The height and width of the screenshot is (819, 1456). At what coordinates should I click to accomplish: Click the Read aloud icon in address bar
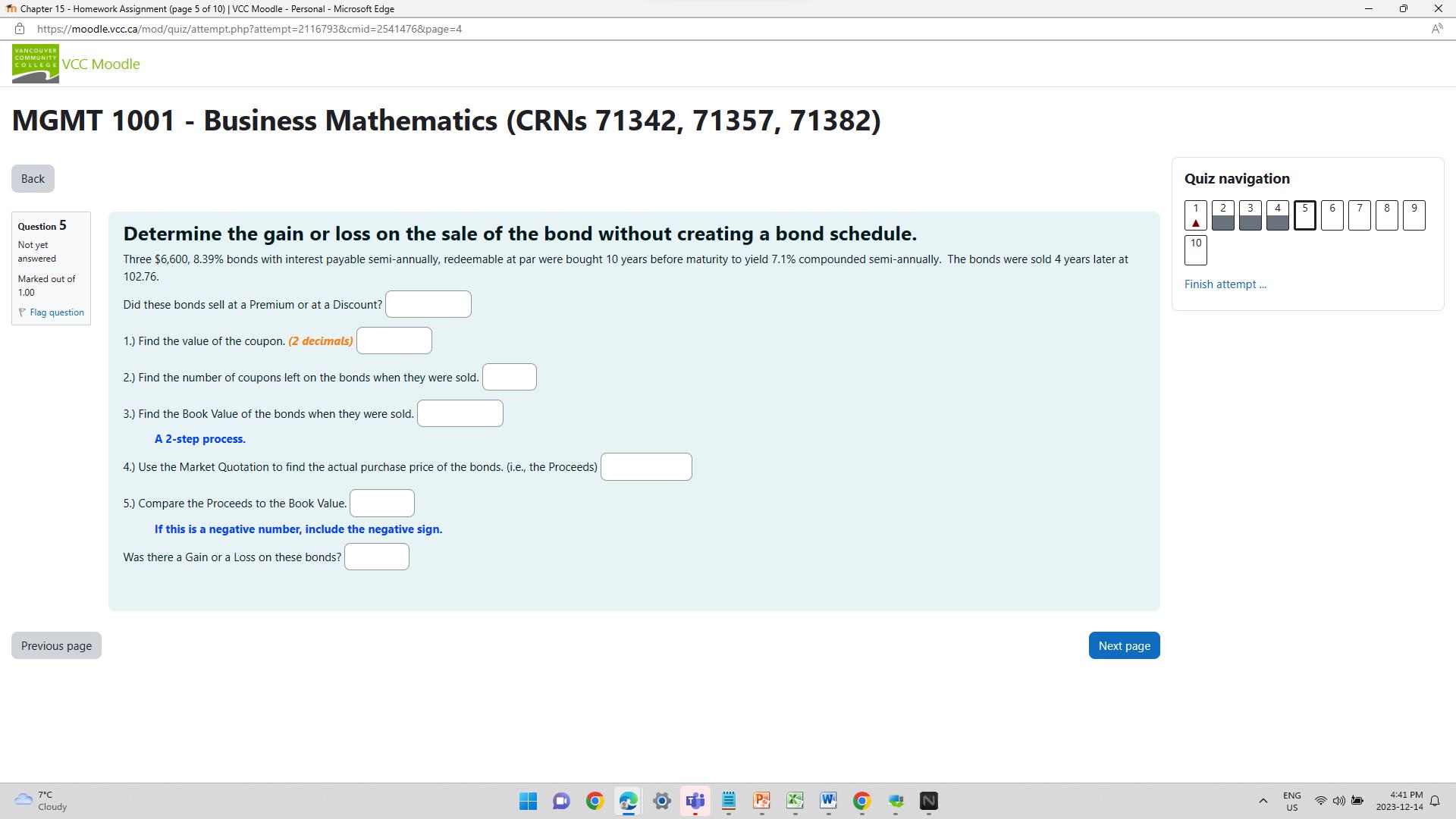(1436, 29)
